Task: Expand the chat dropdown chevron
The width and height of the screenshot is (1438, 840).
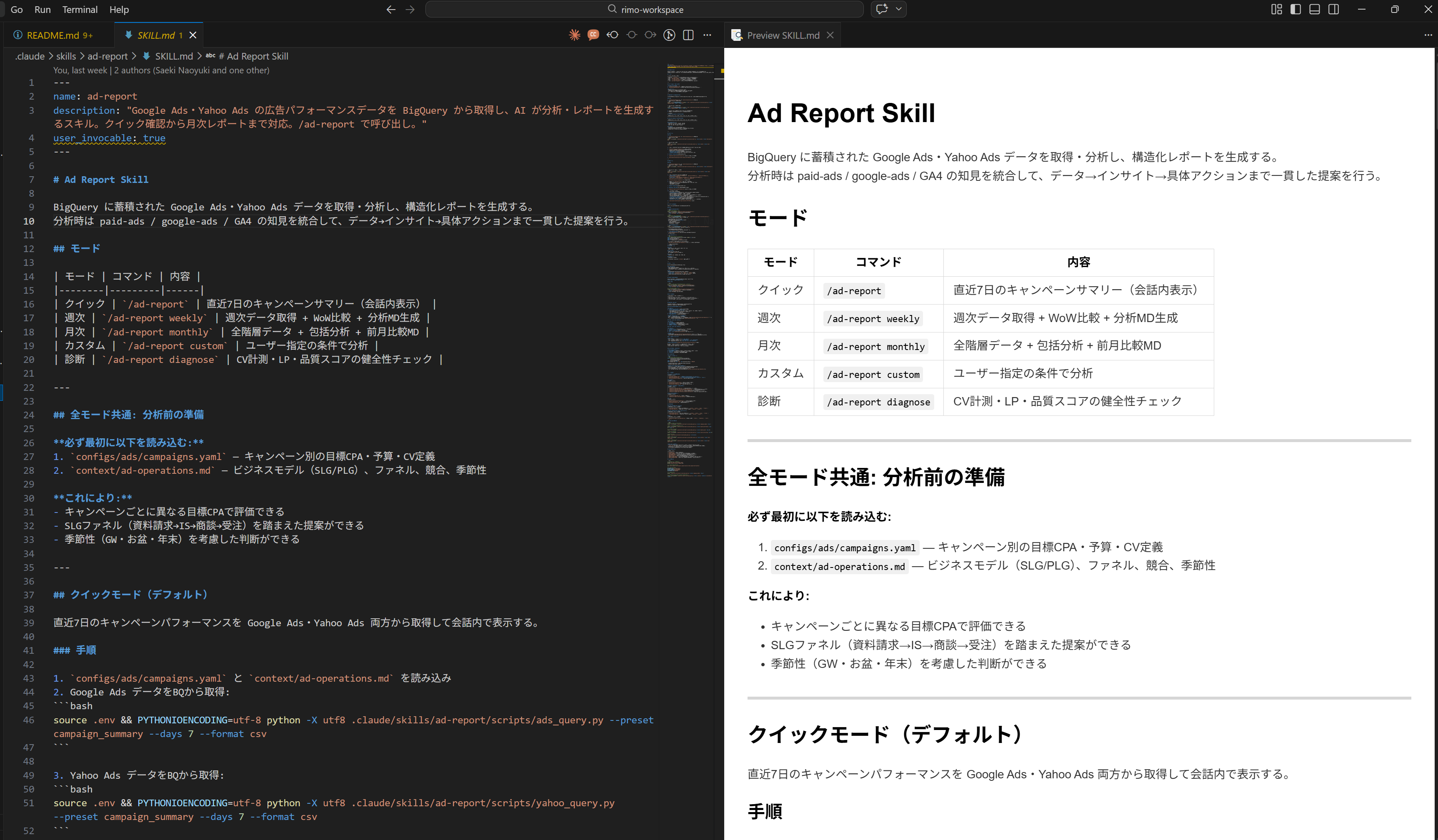Action: (x=899, y=9)
